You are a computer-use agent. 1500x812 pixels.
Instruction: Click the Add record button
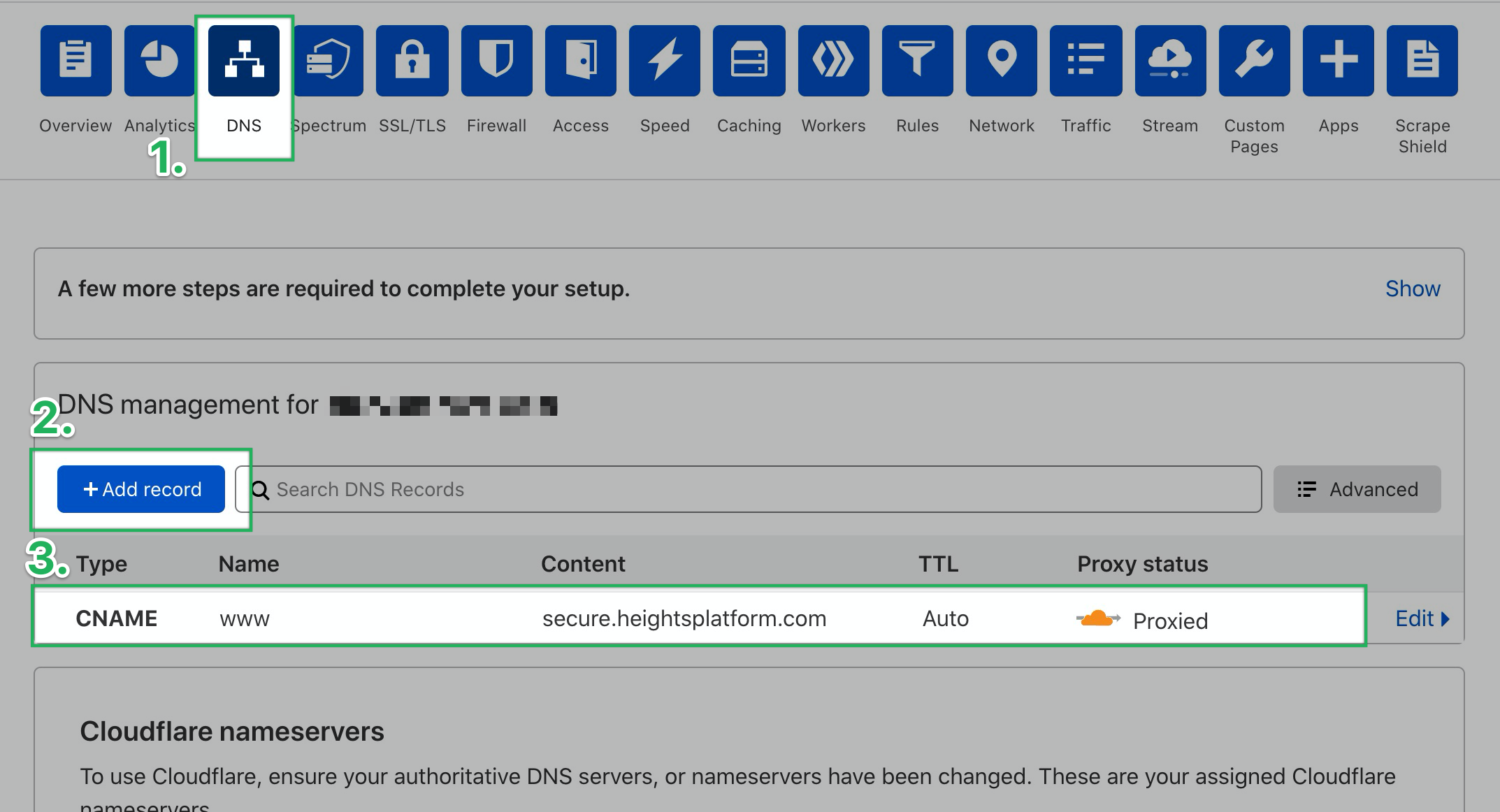tap(141, 489)
